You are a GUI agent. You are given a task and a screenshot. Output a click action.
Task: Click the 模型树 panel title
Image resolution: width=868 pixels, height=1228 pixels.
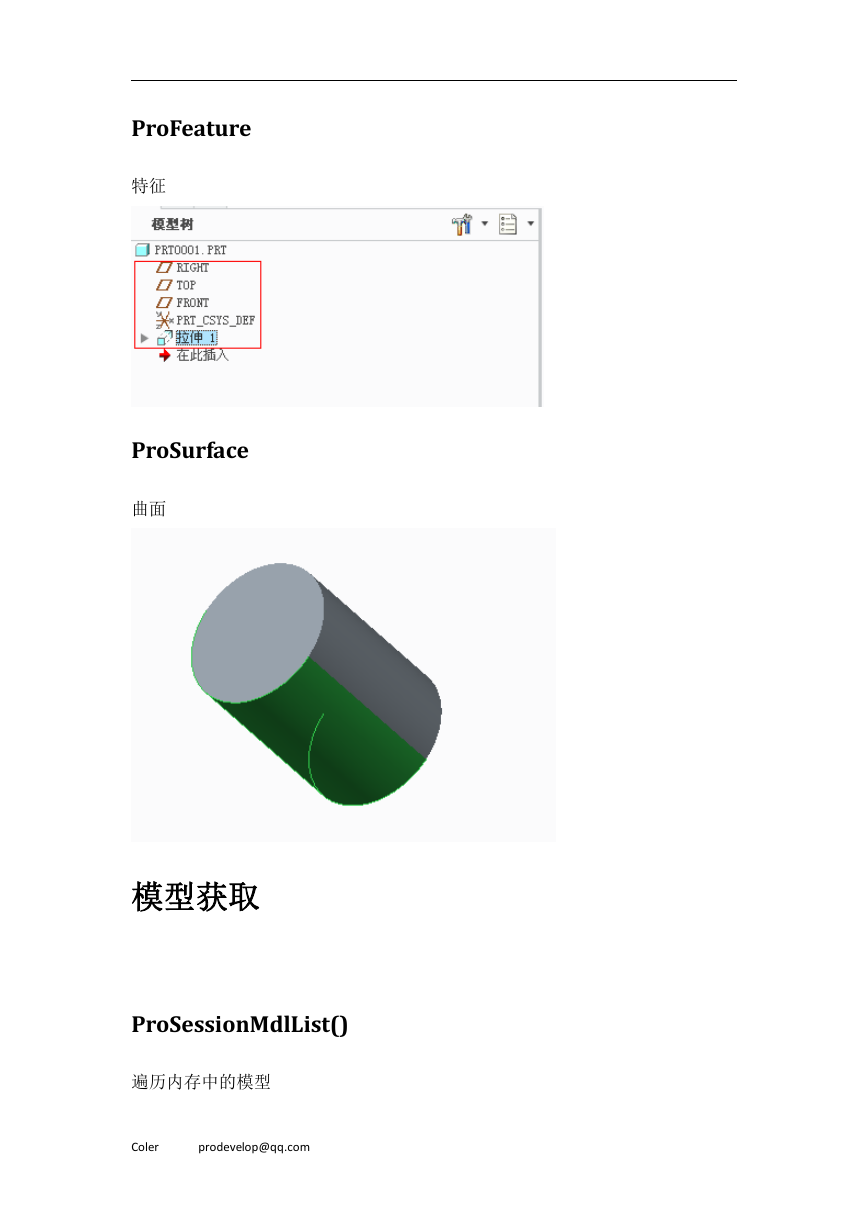click(172, 225)
